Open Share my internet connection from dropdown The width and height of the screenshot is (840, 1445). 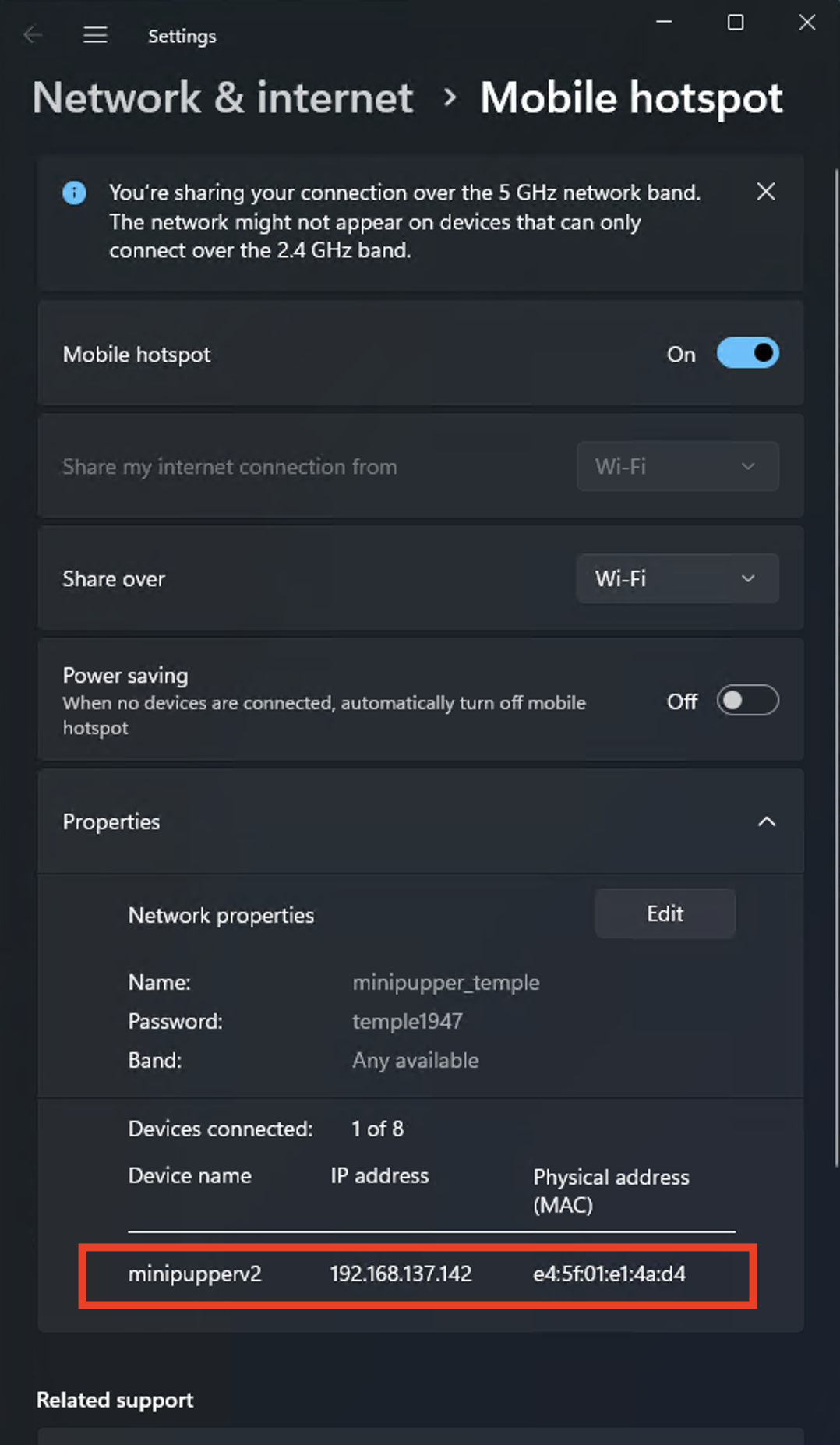click(676, 466)
